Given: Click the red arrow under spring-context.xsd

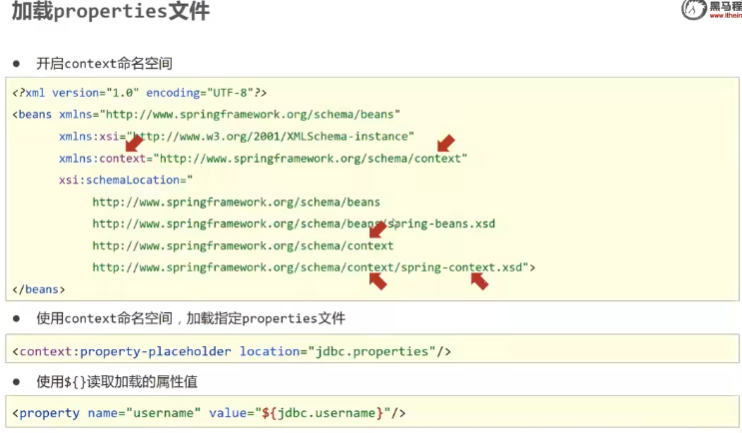Looking at the screenshot, I should coord(479,282).
